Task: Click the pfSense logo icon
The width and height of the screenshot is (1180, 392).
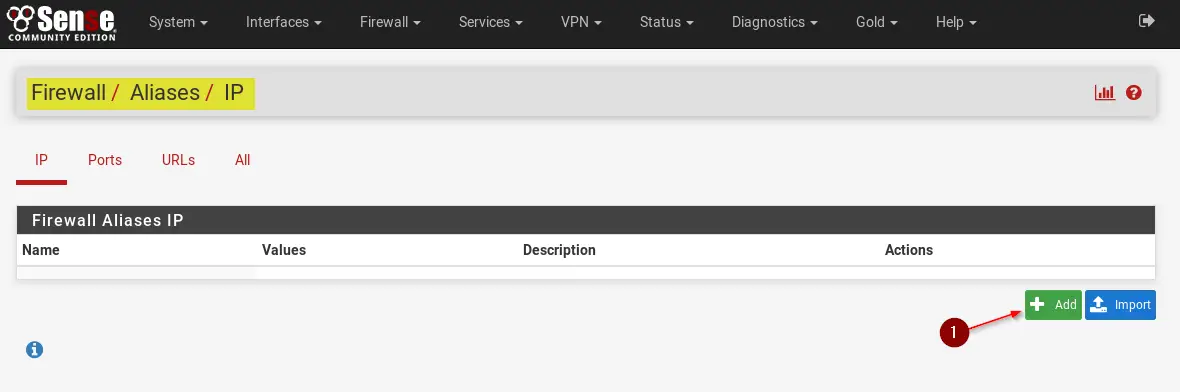Action: click(62, 22)
